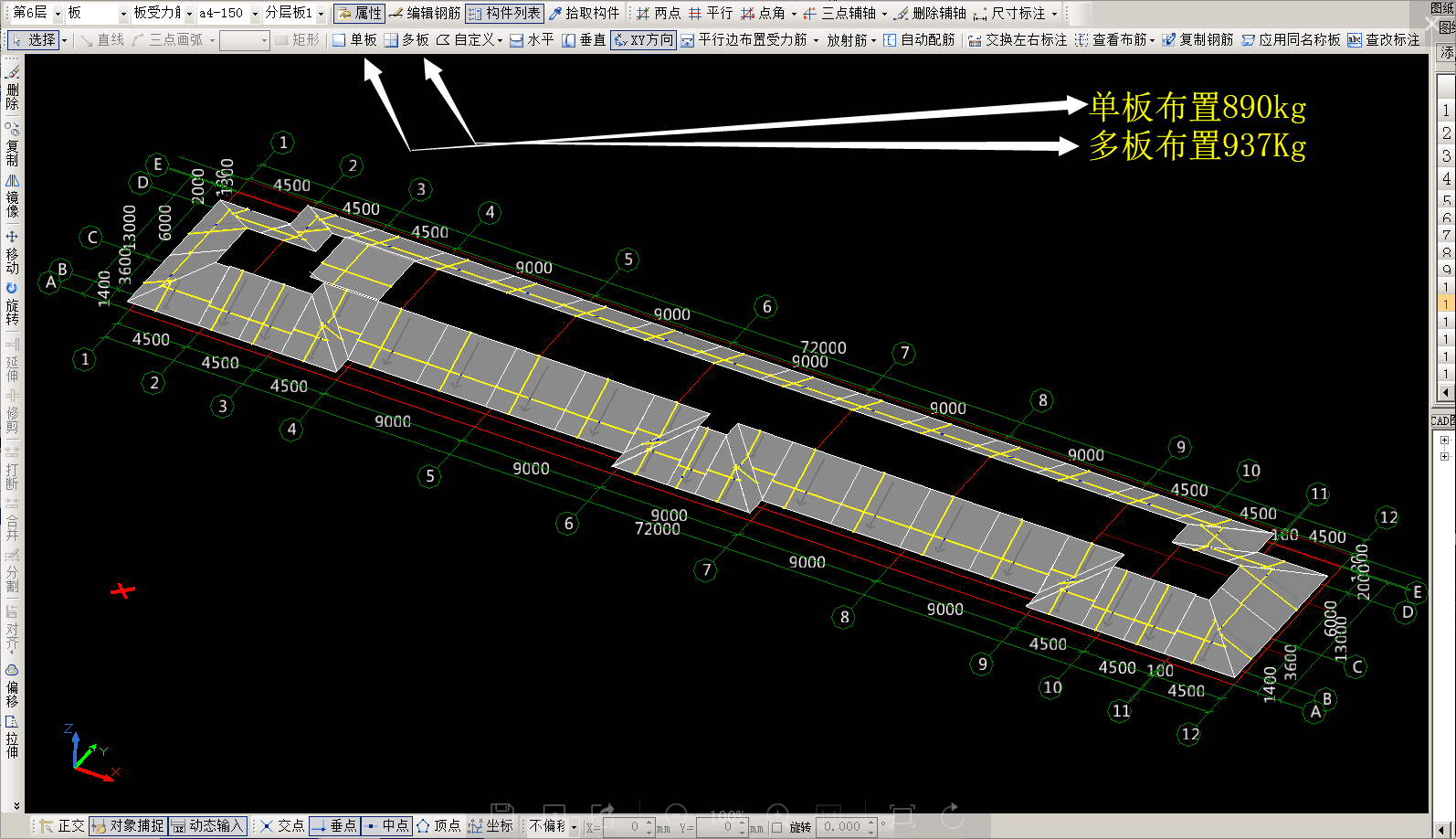Toggle 正交 orthogonal mode
This screenshot has width=1456, height=839.
61,826
